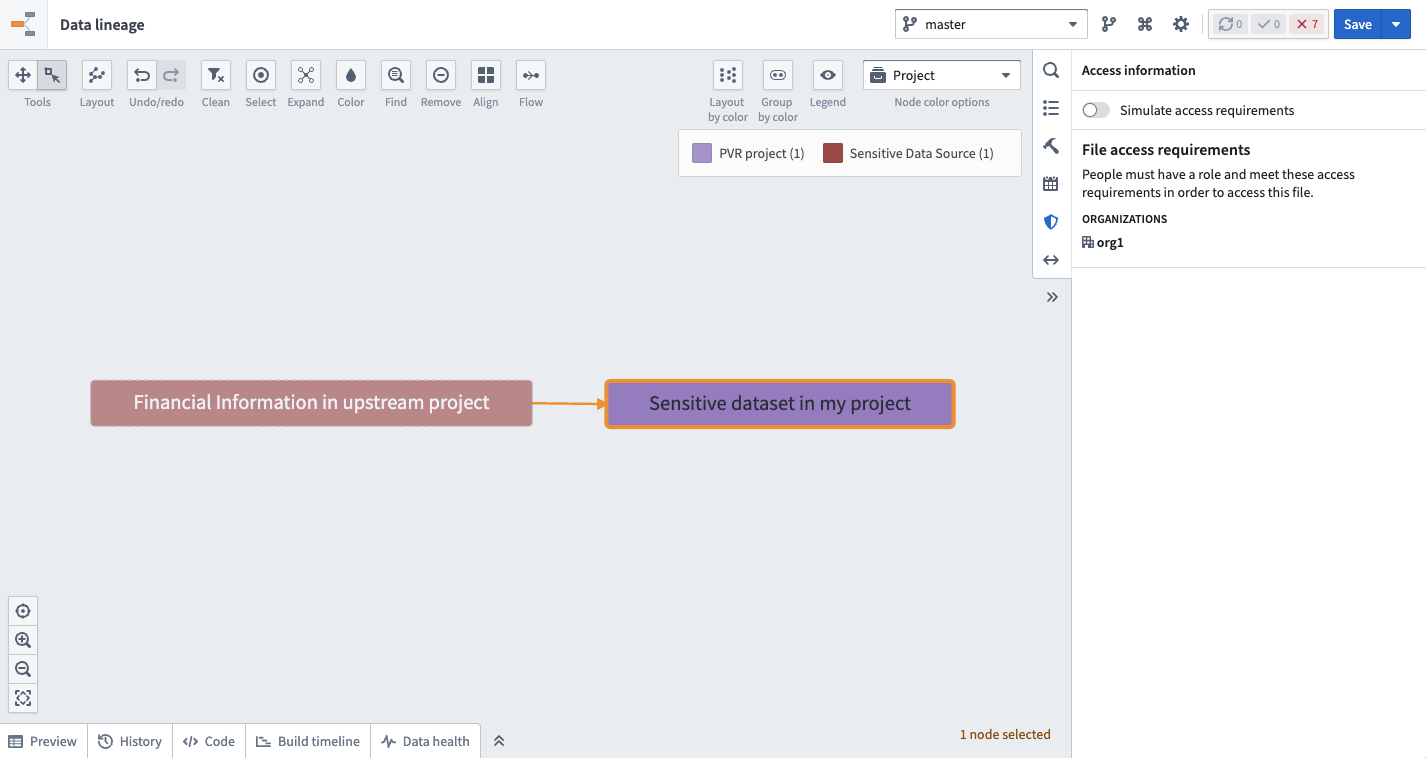Apply Group by color

[778, 75]
